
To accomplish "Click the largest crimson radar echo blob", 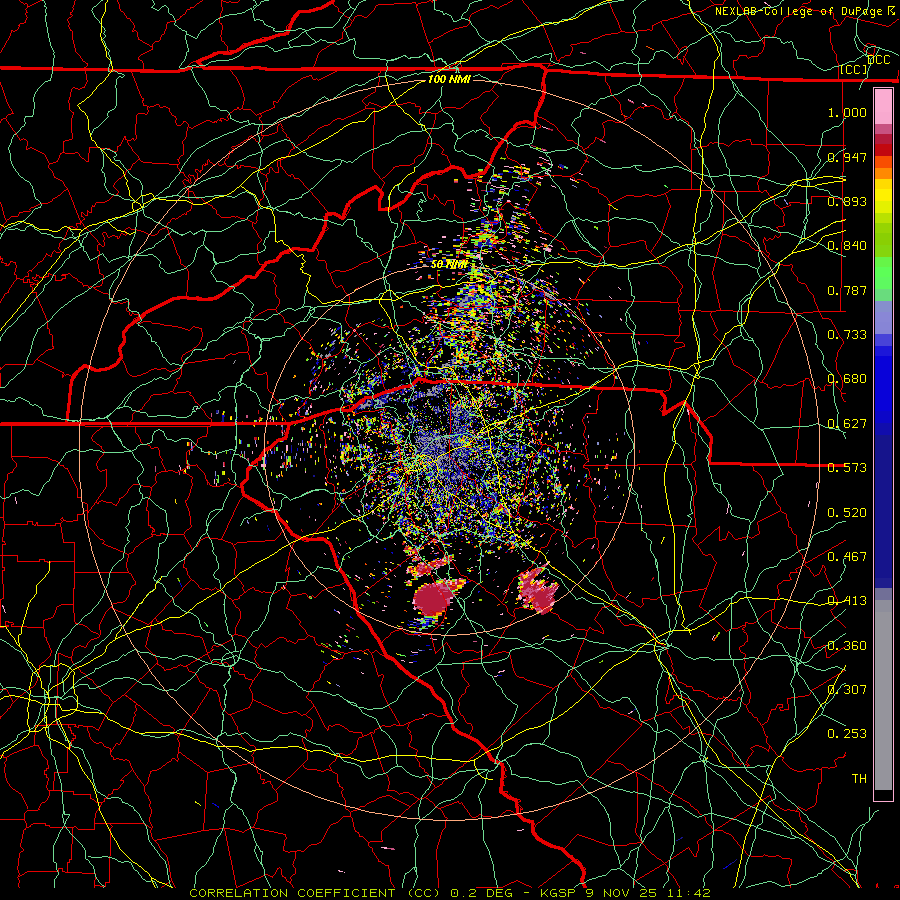I will click(432, 598).
